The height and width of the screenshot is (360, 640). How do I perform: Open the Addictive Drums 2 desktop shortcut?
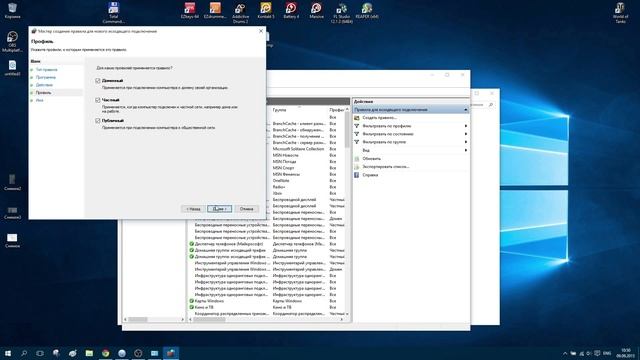tap(240, 12)
